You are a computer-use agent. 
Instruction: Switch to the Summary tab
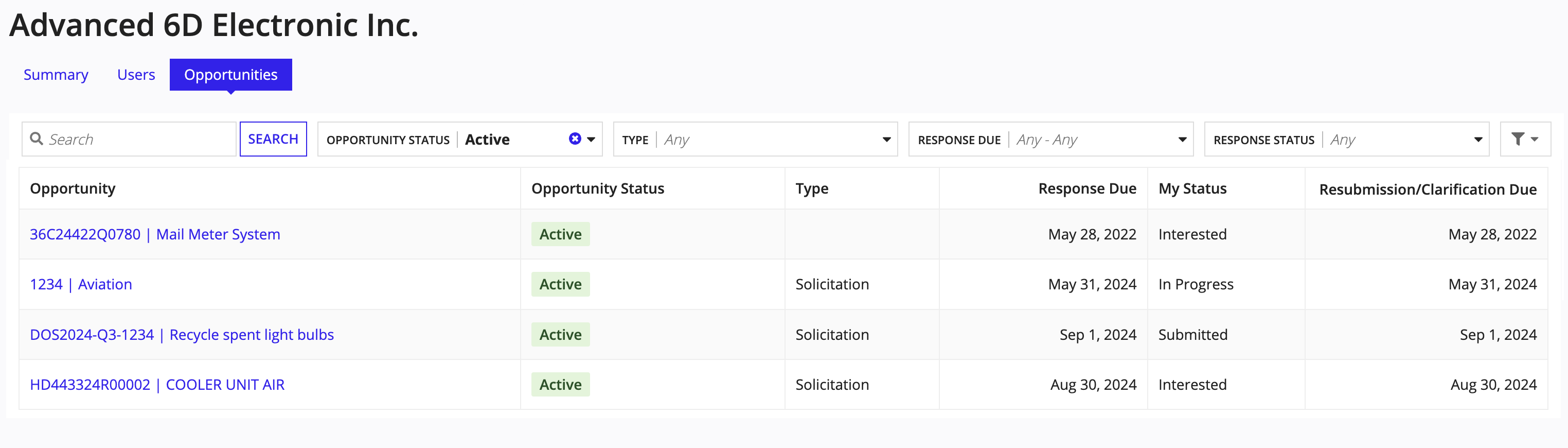56,75
